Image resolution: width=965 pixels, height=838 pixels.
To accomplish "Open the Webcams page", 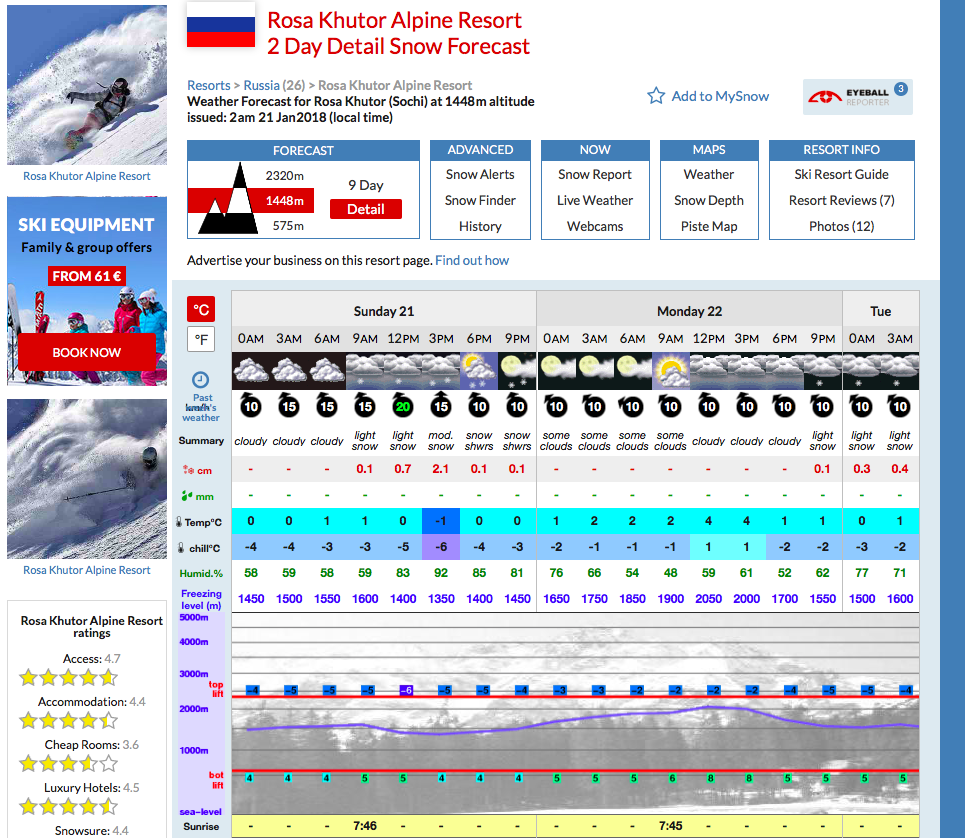I will (595, 226).
